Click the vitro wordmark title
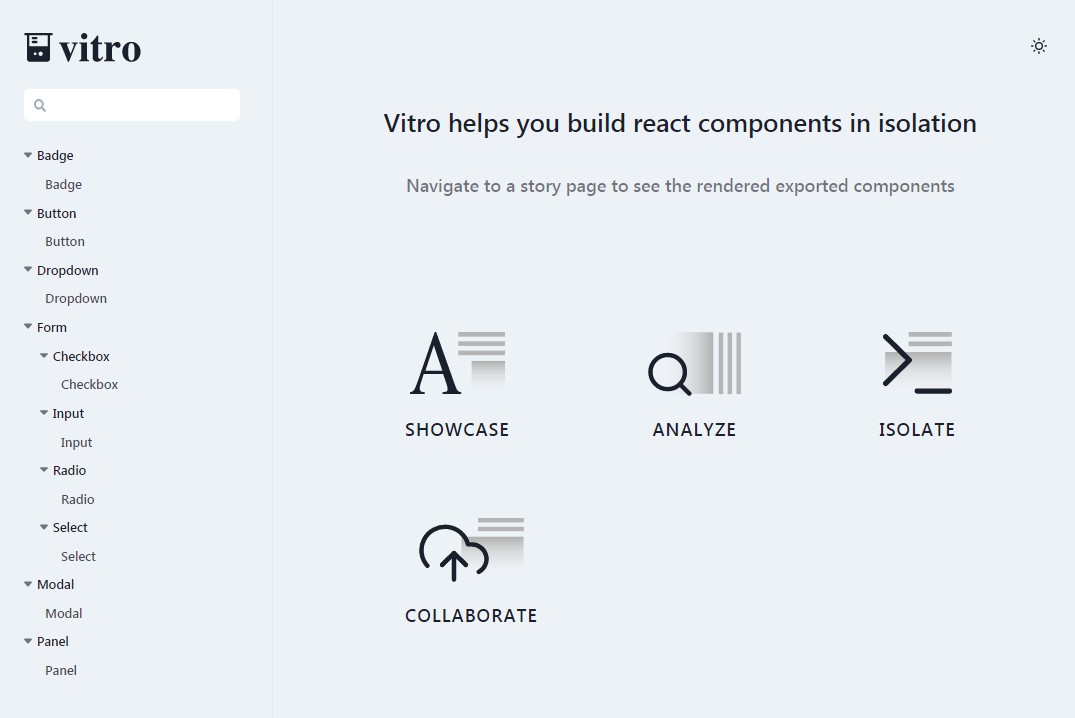This screenshot has width=1075, height=718. coord(100,48)
